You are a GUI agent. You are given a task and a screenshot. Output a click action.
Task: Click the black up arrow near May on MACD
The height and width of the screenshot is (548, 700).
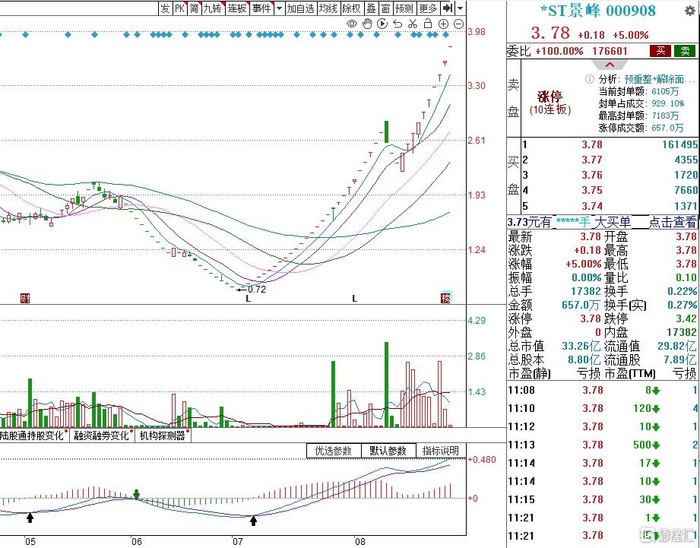click(29, 517)
